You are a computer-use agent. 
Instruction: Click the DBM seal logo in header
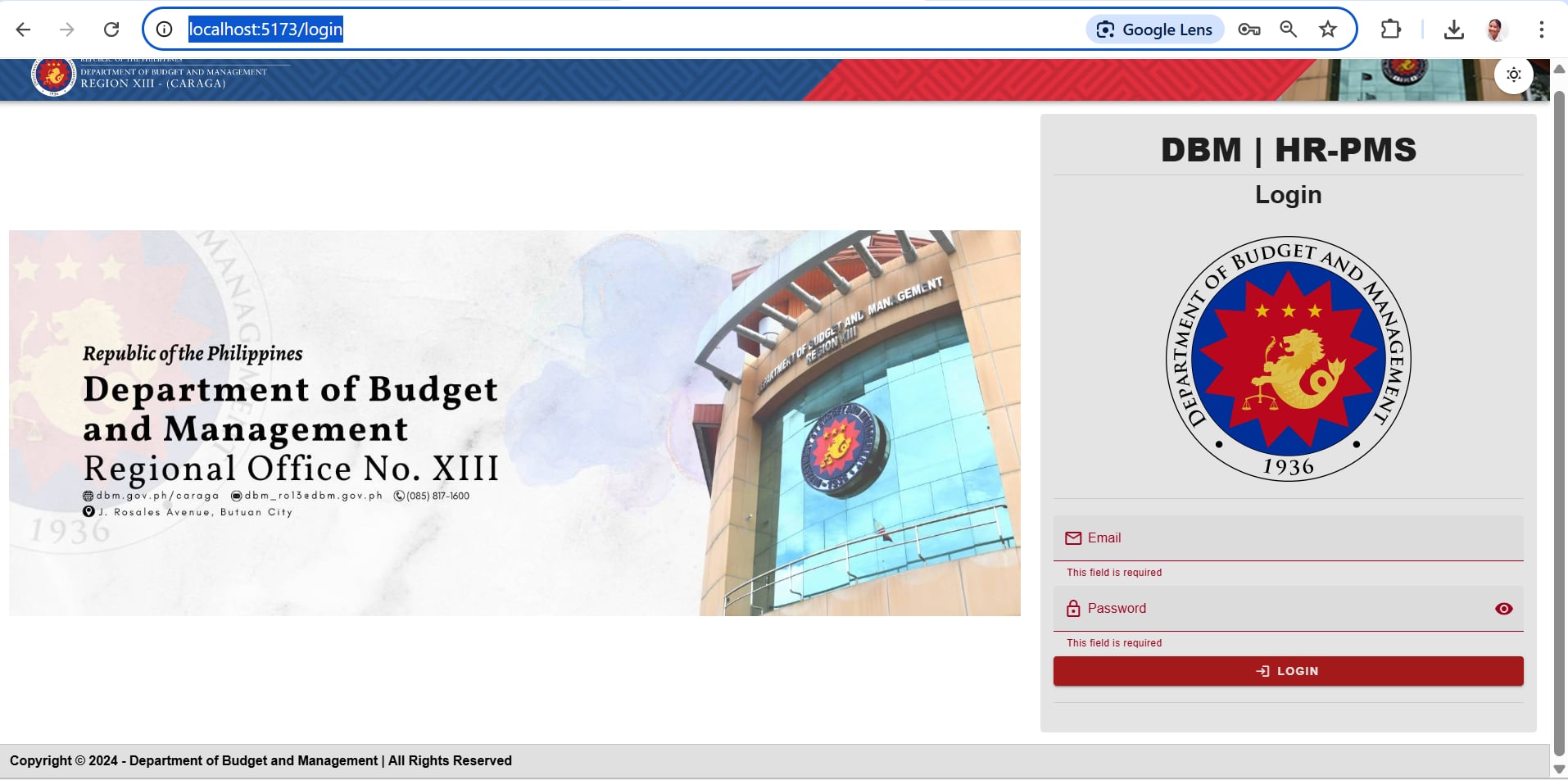[x=53, y=76]
